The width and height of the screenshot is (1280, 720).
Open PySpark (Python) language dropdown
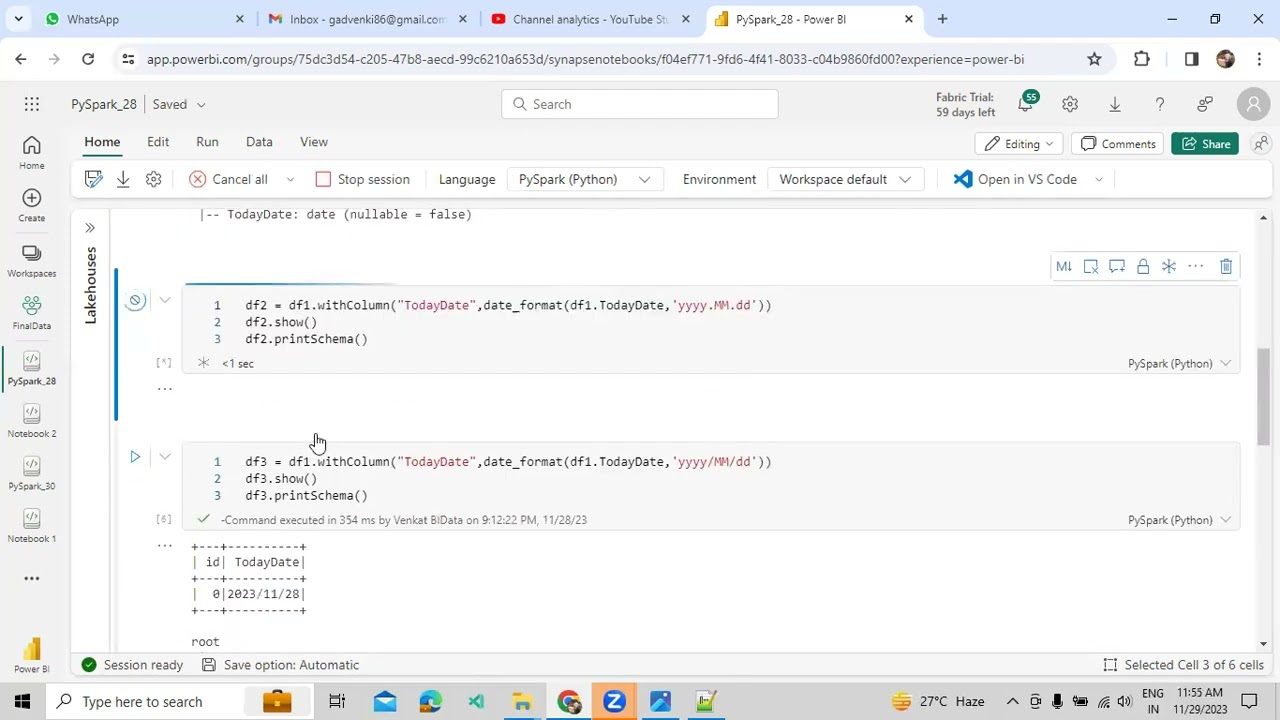click(x=584, y=179)
